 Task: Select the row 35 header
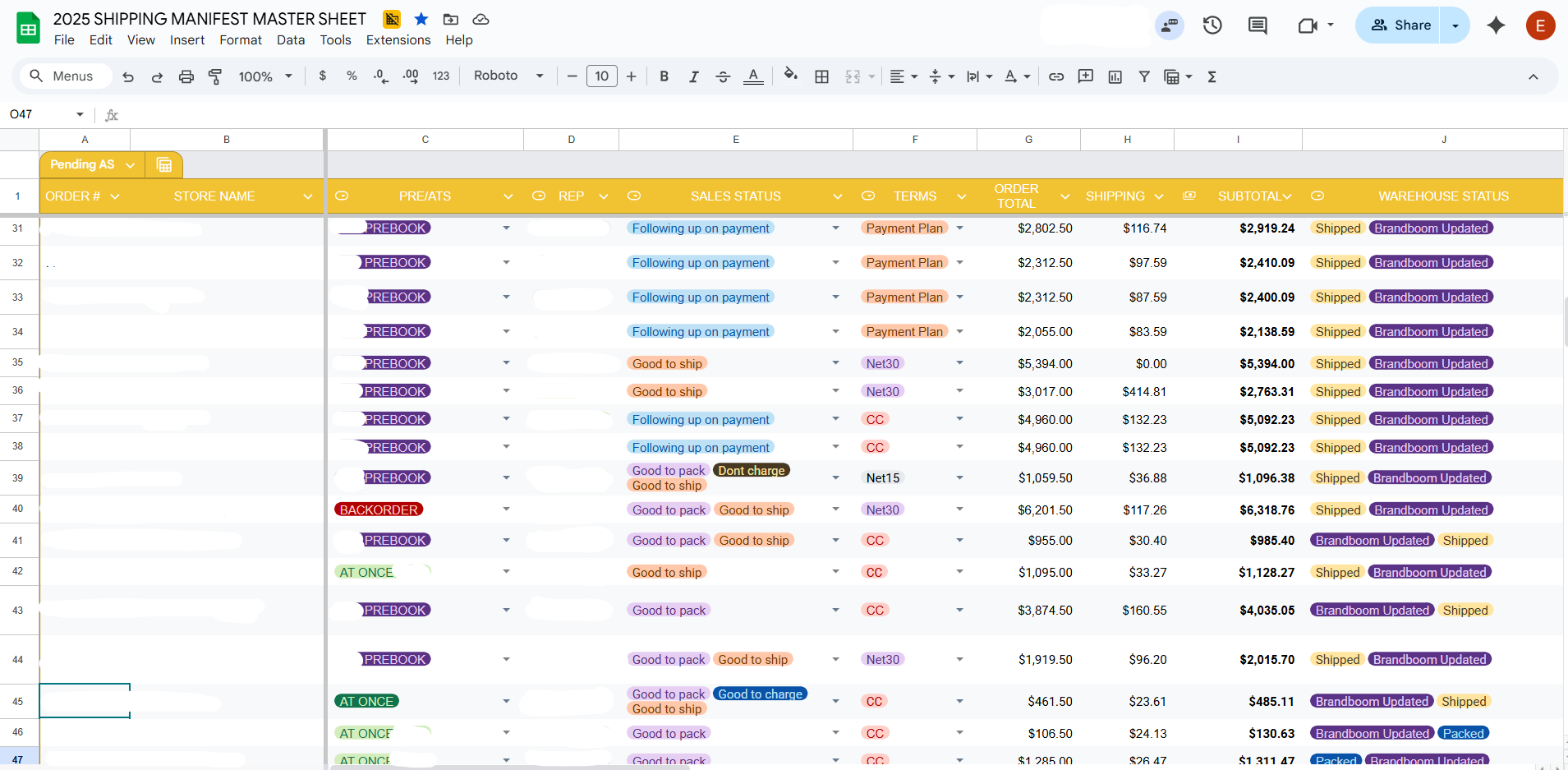pyautogui.click(x=18, y=362)
